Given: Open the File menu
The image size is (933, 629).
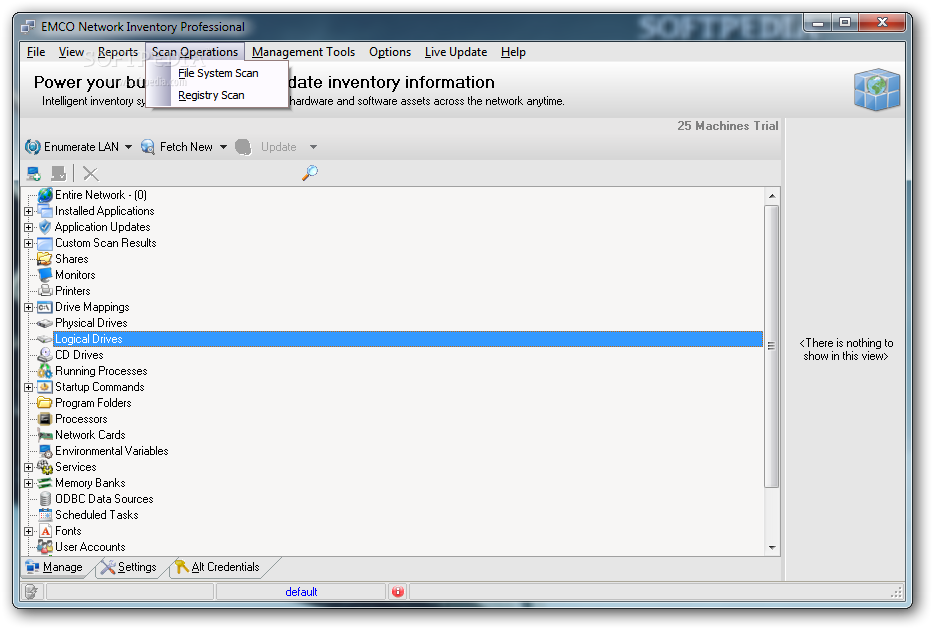Looking at the screenshot, I should click(x=36, y=52).
